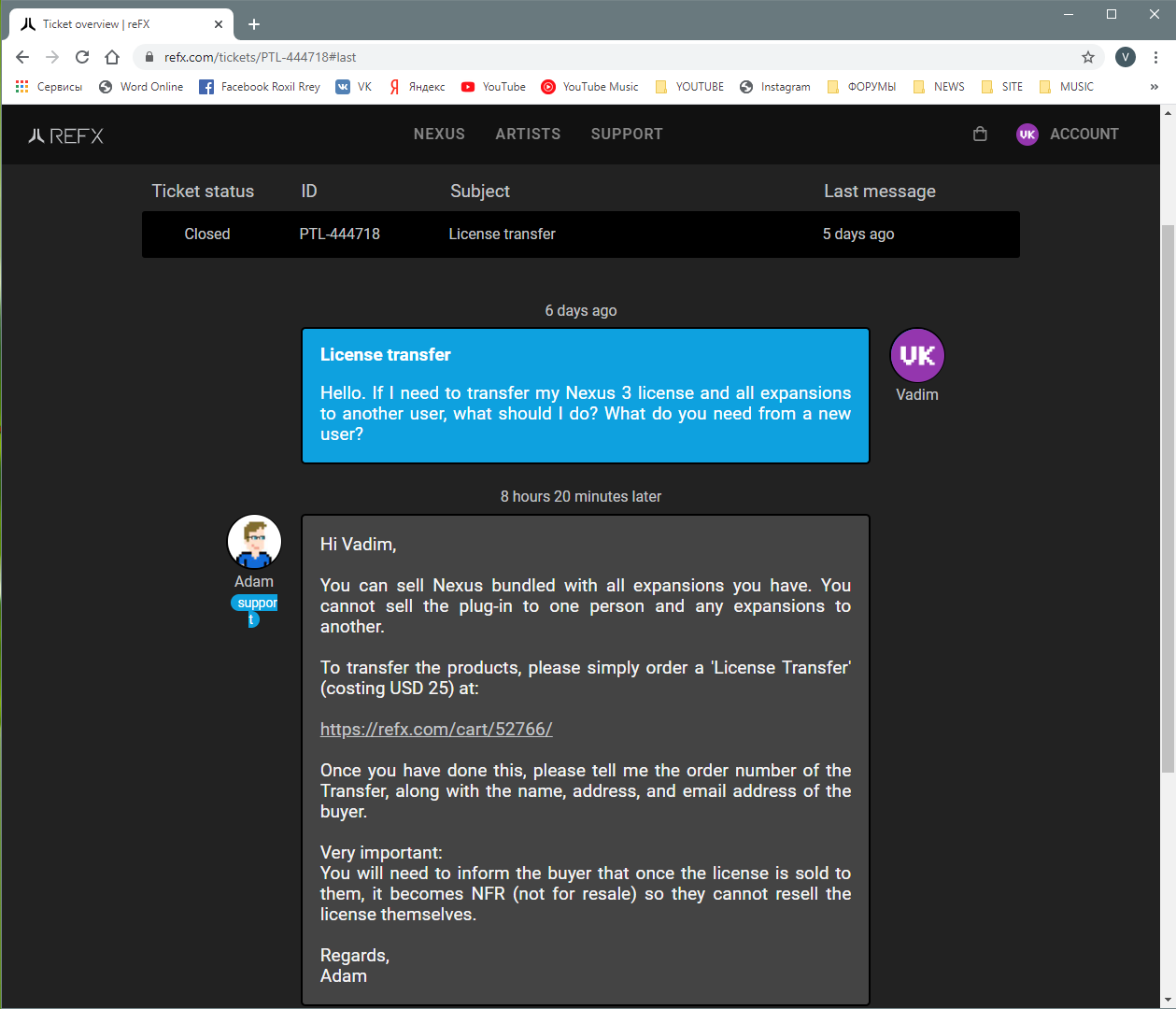Expand the ФОРУМЫ bookmarks folder
Image resolution: width=1176 pixels, height=1009 pixels.
(x=861, y=87)
